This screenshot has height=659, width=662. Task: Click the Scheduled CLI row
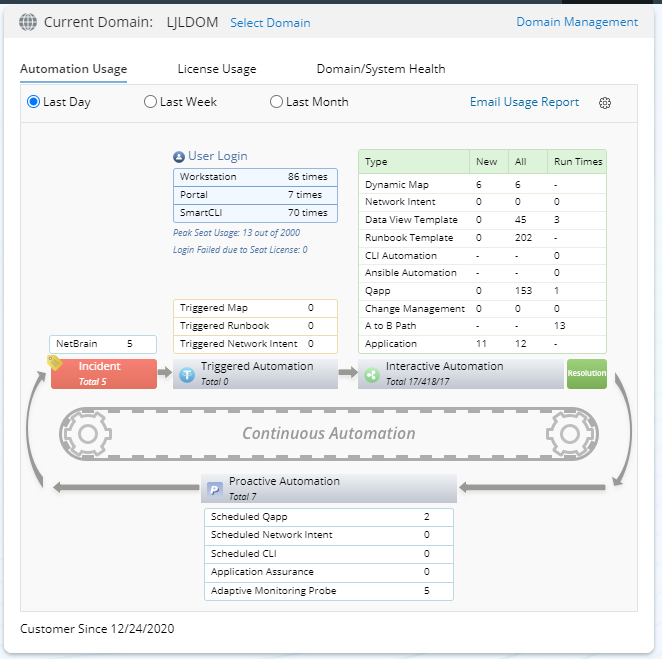329,554
